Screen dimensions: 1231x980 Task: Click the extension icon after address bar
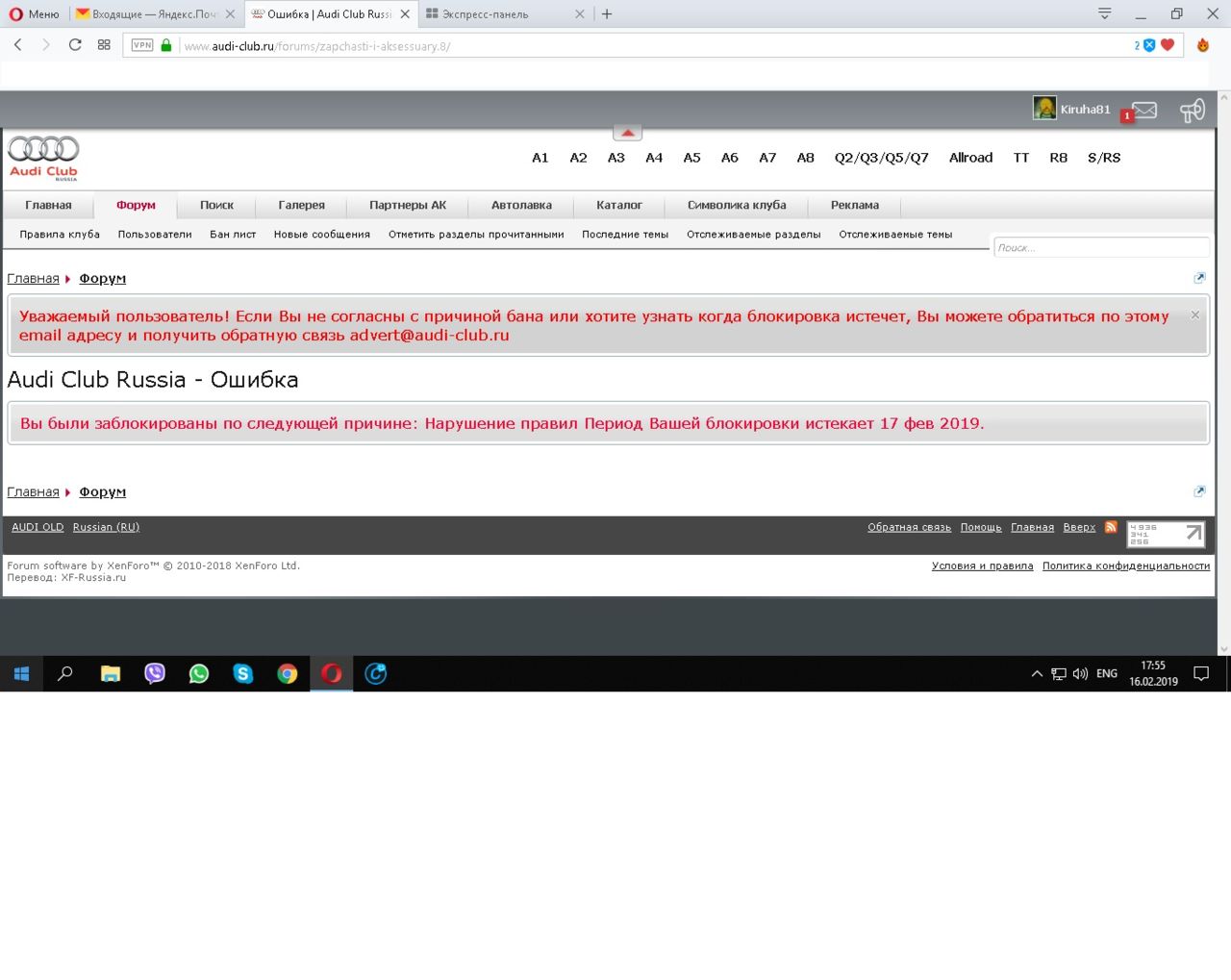point(1202,45)
